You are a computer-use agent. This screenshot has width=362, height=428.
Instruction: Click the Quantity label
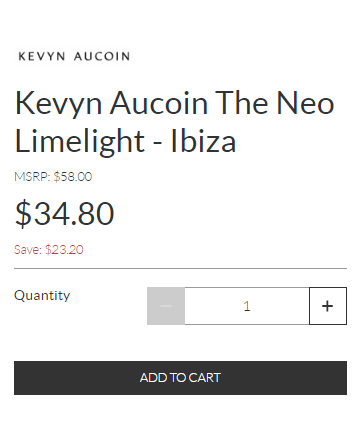pyautogui.click(x=42, y=295)
